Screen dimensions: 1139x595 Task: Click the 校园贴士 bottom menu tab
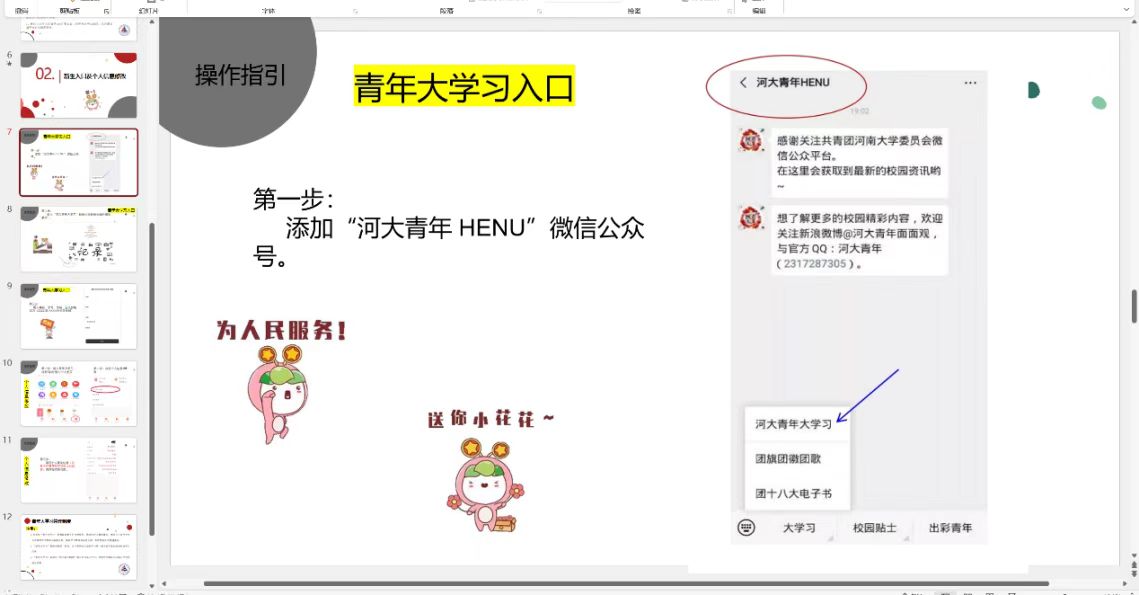(875, 528)
